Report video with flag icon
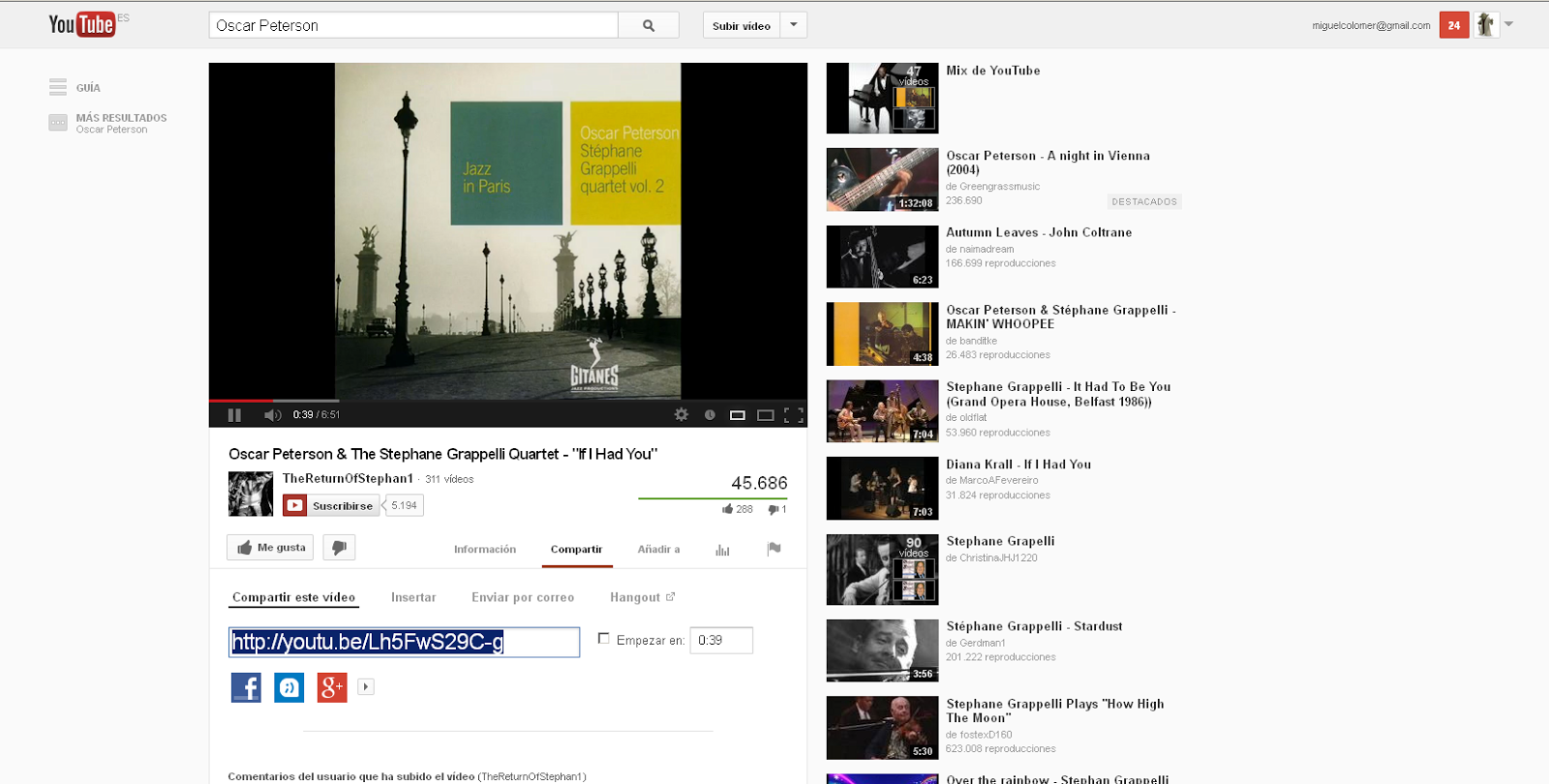 coord(774,549)
